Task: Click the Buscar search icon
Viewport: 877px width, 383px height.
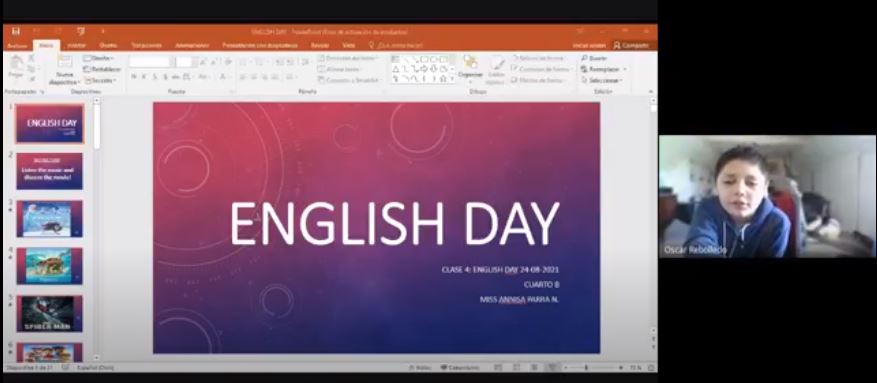Action: point(584,58)
